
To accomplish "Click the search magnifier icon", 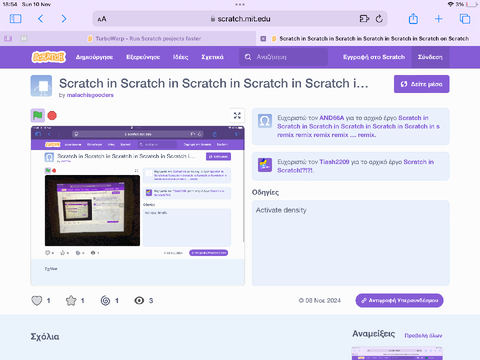I will tap(248, 57).
